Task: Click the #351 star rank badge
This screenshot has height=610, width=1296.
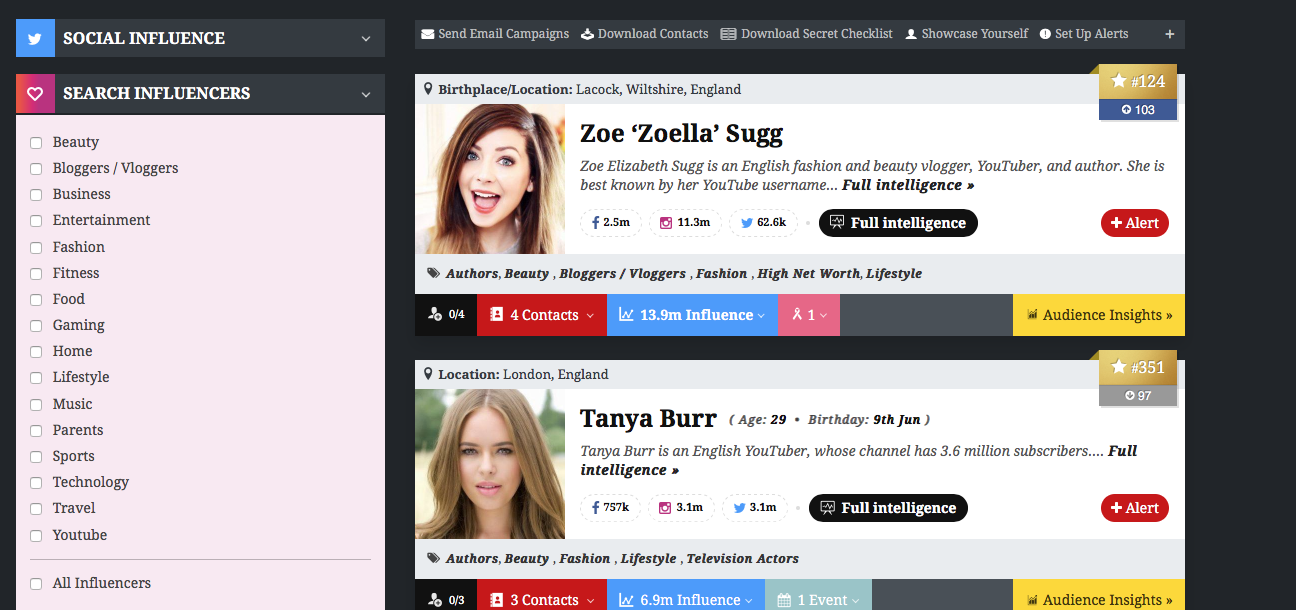Action: click(x=1138, y=367)
